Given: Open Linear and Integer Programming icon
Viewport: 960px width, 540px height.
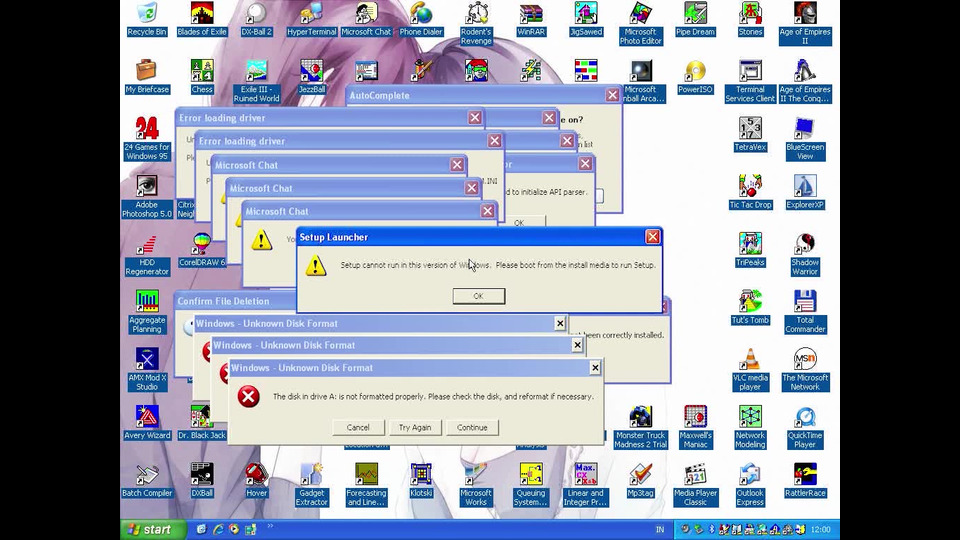Looking at the screenshot, I should pos(586,484).
